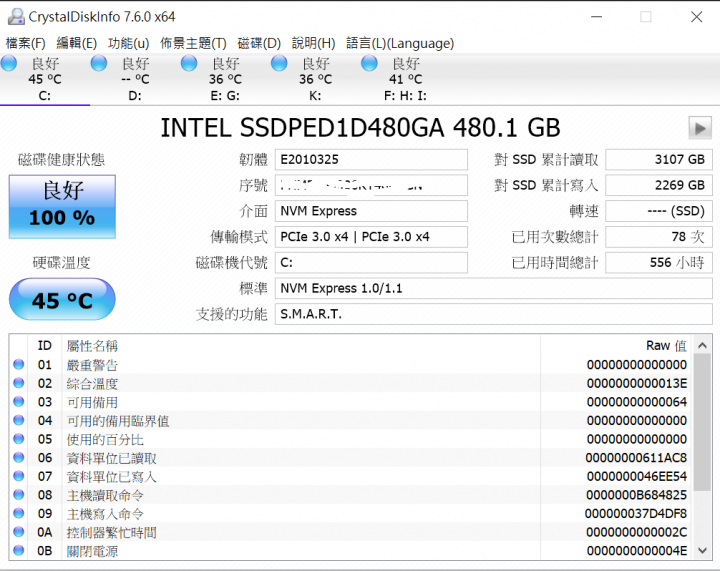Click total host writes value 2269 GB
Viewport: 720px width, 571px height.
click(659, 185)
